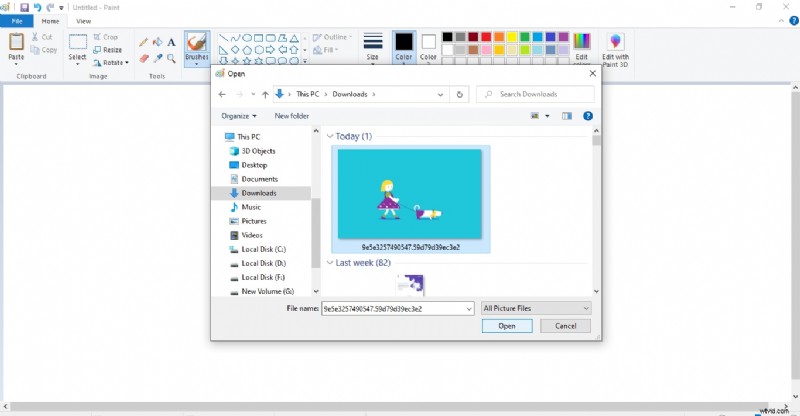The image size is (800, 416).
Task: Collapse the Last week (82) group
Action: [330, 263]
